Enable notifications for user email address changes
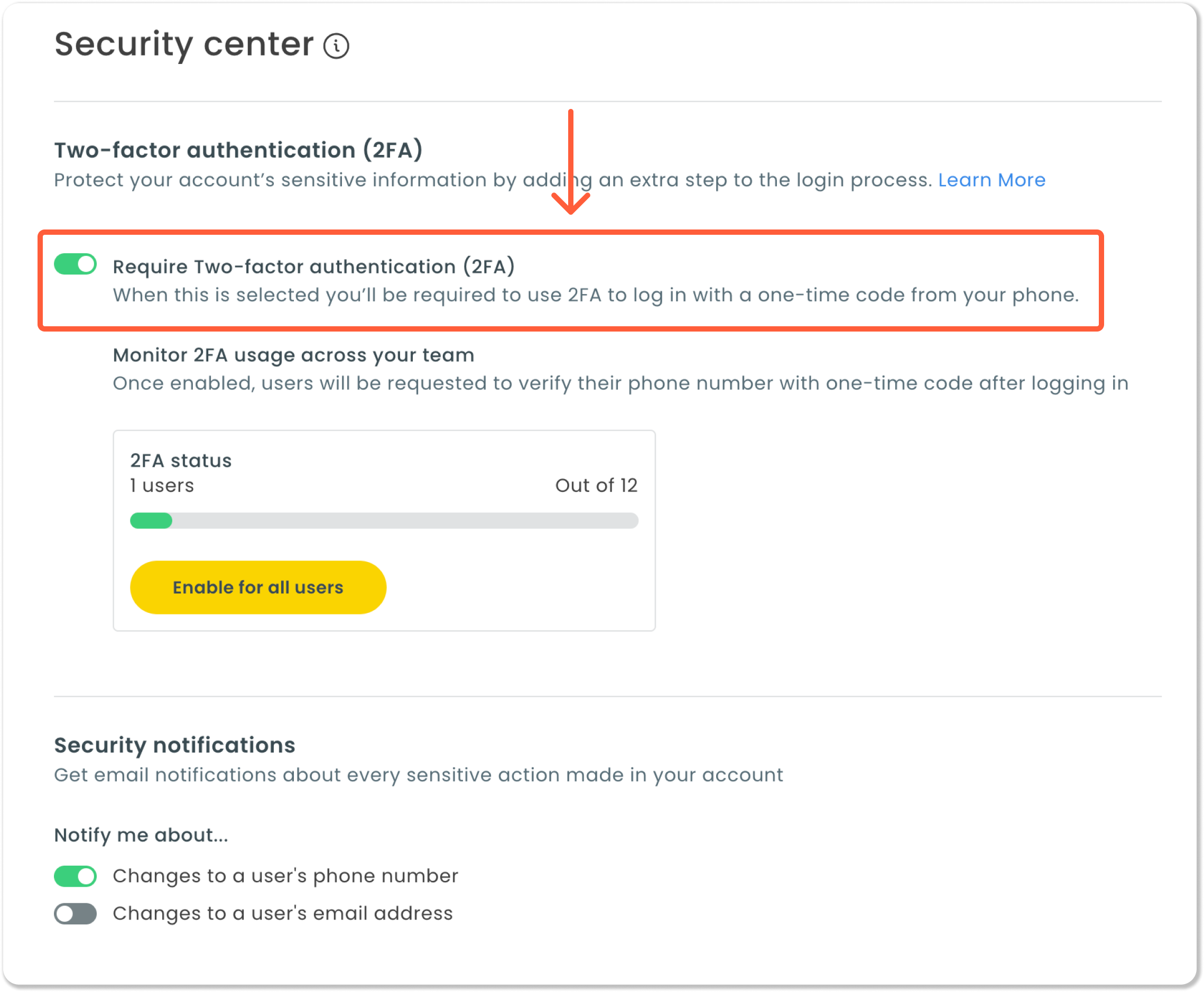Viewport: 1204px width, 992px height. [x=75, y=913]
